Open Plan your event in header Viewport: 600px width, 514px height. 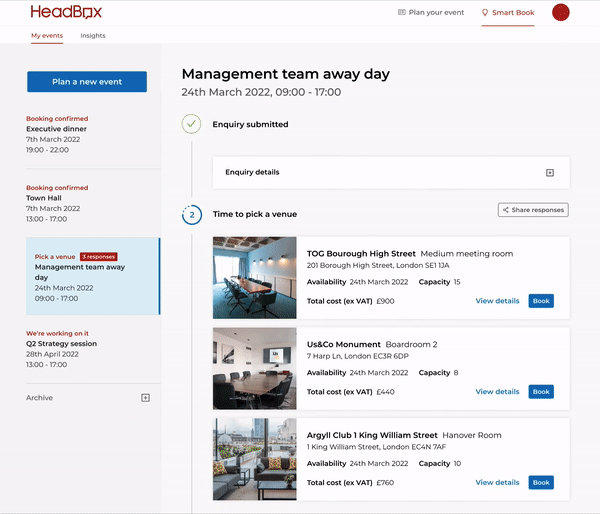431,13
